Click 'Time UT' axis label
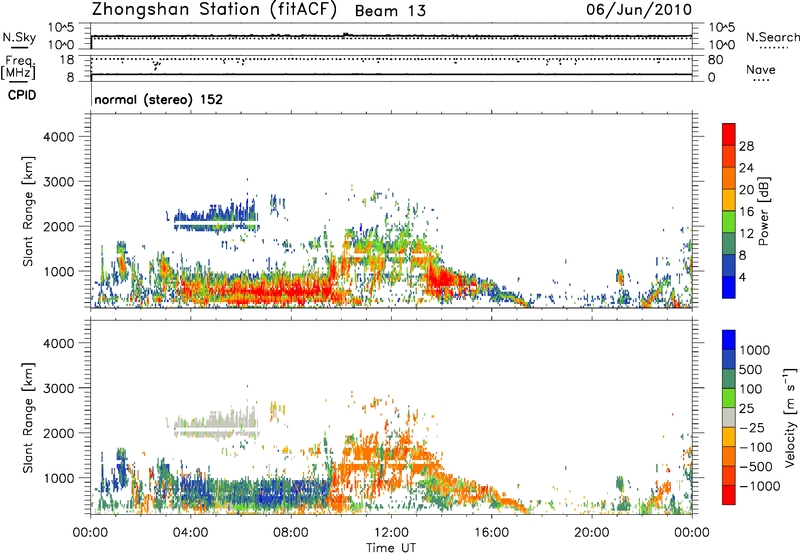 (x=391, y=548)
